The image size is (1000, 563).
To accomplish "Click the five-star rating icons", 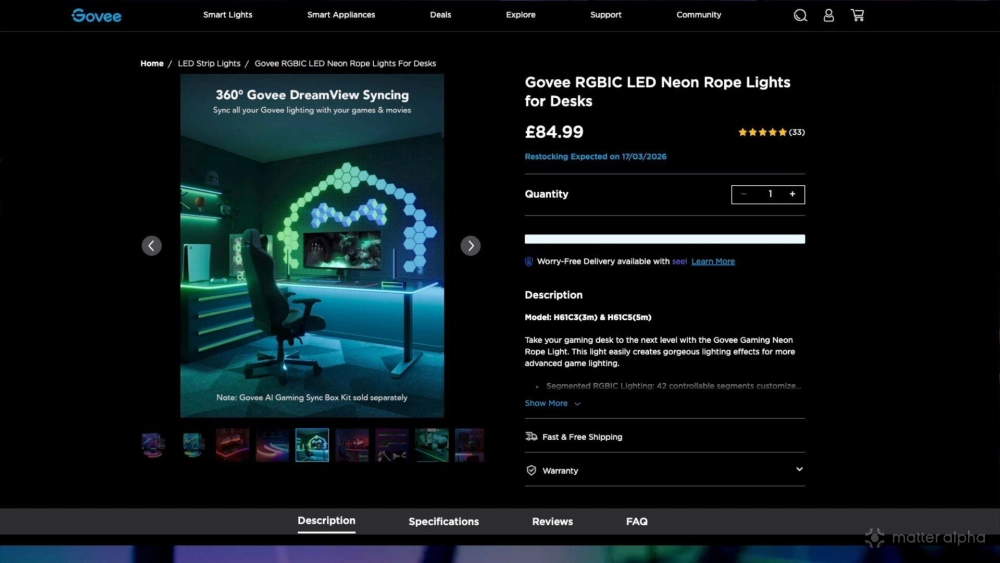I will [x=762, y=132].
